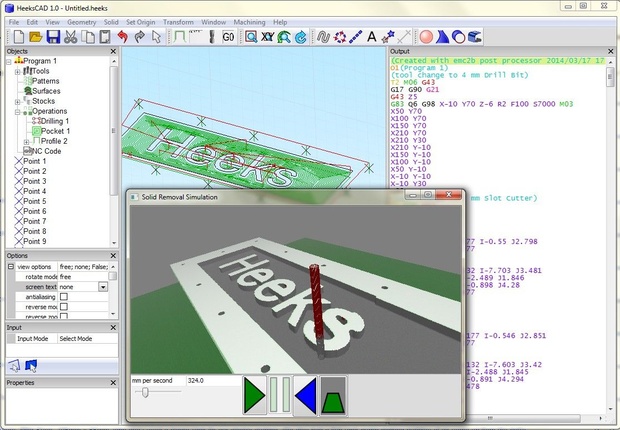Expand the Stocks tree node
Image resolution: width=620 pixels, height=430 pixels.
pyautogui.click(x=17, y=102)
